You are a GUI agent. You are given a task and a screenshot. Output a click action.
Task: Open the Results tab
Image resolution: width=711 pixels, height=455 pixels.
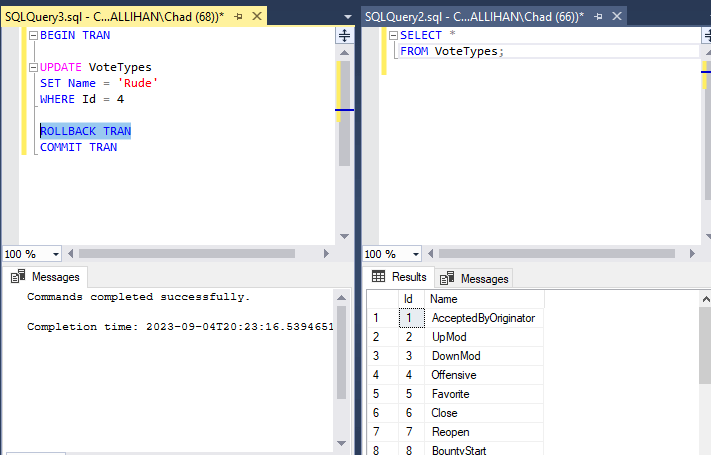(x=400, y=277)
